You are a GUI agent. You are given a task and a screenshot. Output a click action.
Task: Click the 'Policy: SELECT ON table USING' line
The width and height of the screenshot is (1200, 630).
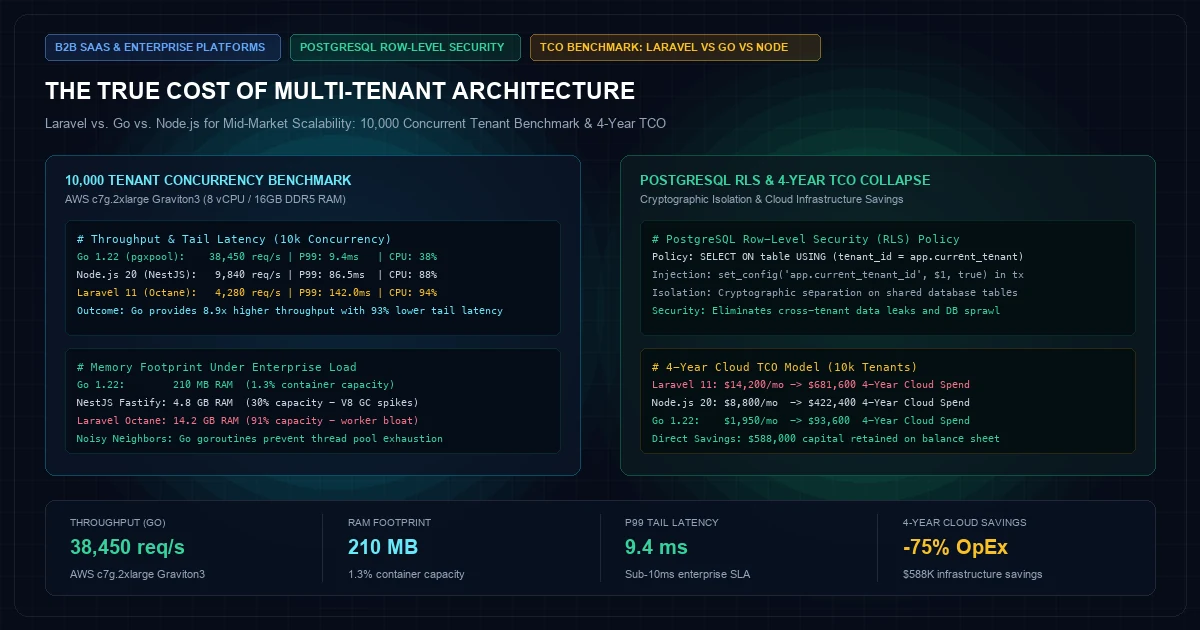click(837, 257)
